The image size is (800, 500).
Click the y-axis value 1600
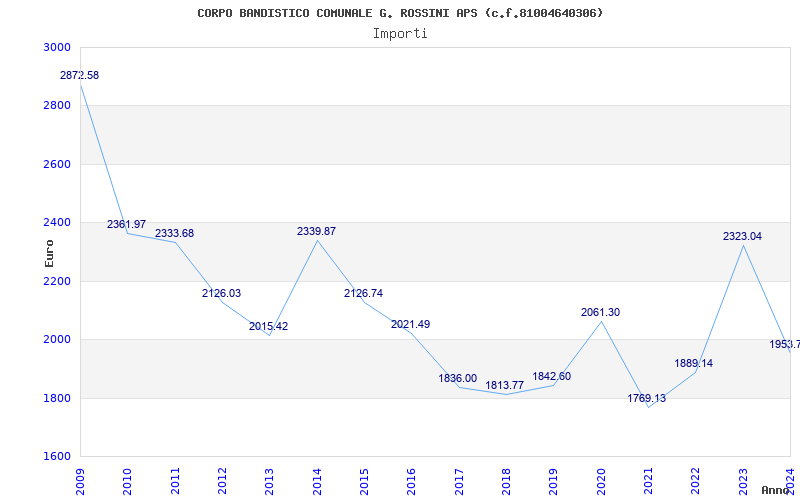coord(56,456)
